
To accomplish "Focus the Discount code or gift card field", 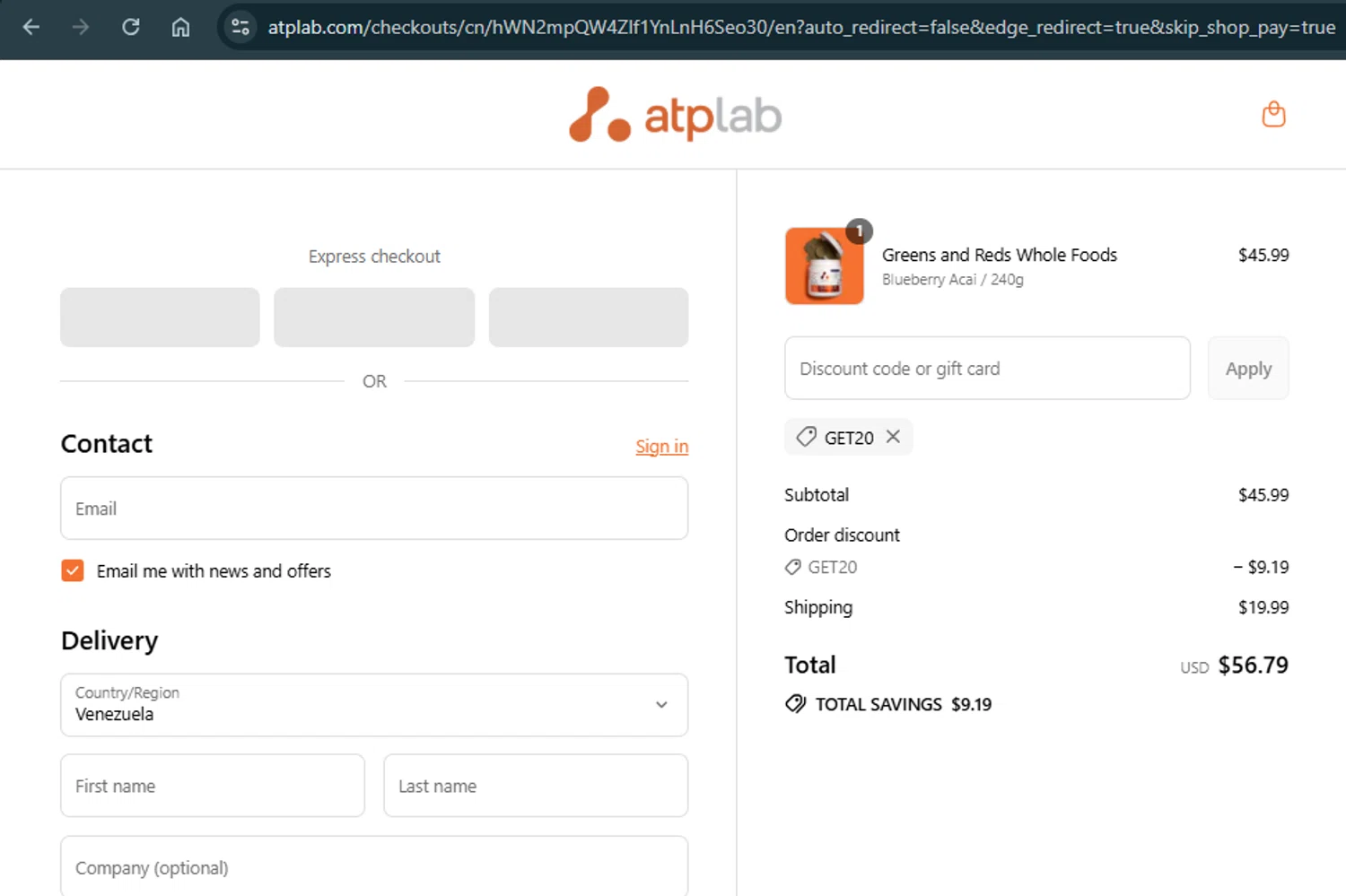I will [x=987, y=369].
